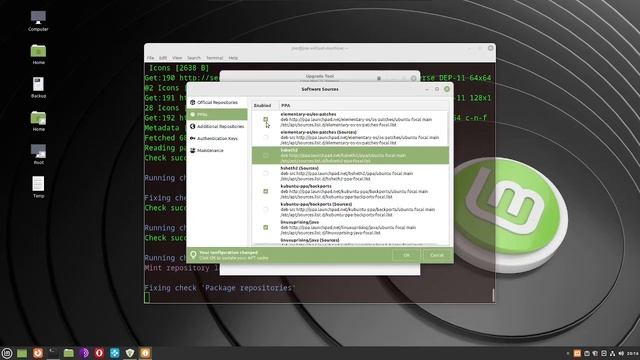Open the update shield tray icon
Image resolution: width=640 pixels, height=360 pixels.
595,353
